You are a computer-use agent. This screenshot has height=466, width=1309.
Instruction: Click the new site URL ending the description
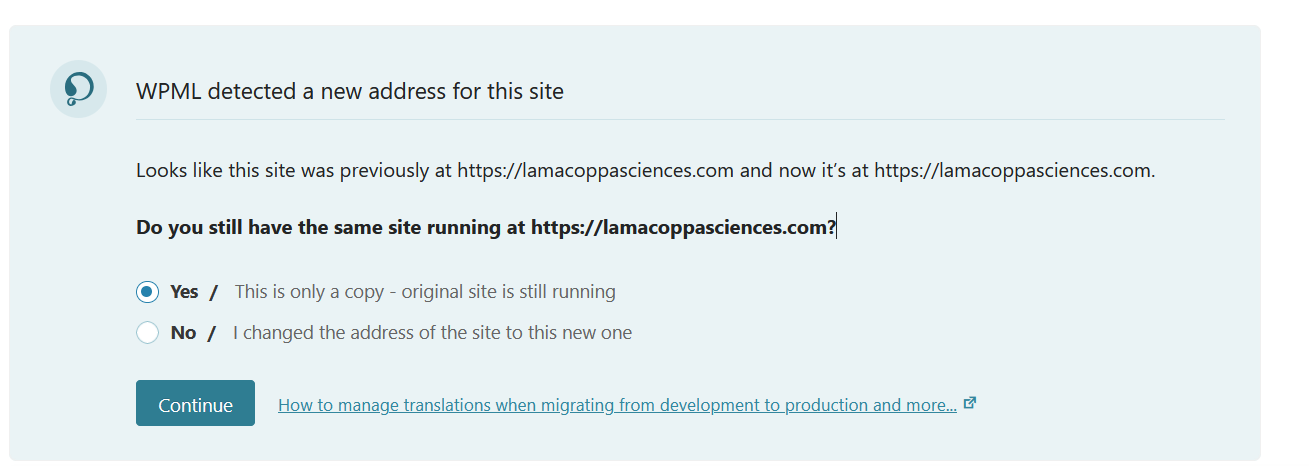[1012, 170]
